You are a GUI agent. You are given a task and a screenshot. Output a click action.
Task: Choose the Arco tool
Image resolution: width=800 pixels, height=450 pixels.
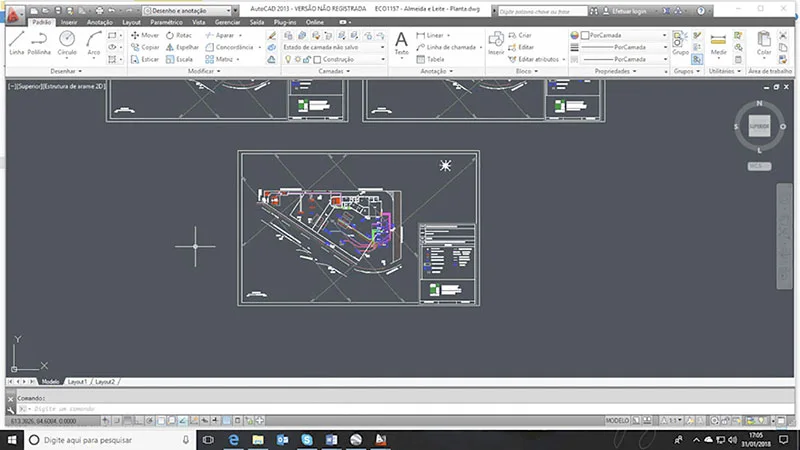[93, 42]
